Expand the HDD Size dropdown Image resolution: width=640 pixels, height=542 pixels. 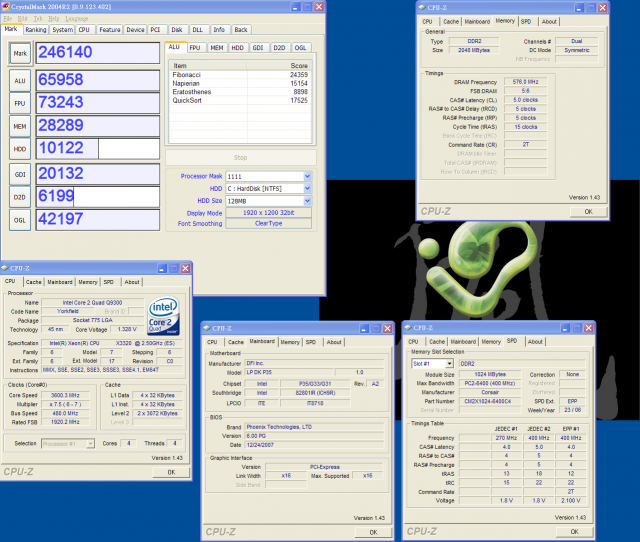click(x=307, y=201)
